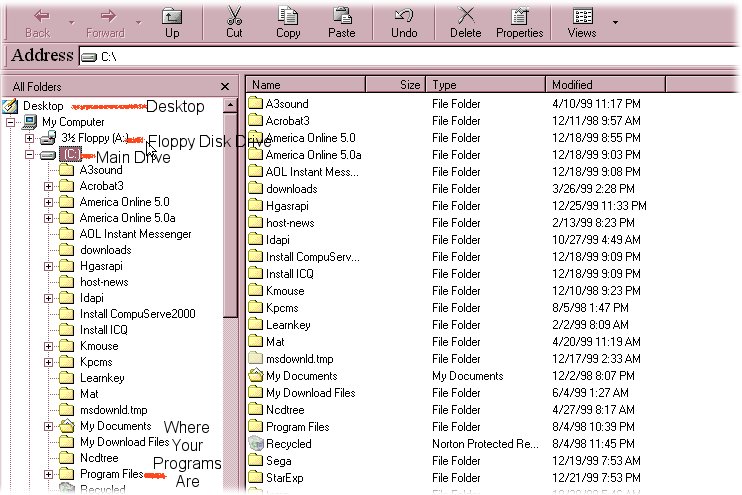Viewport: 742px width, 495px height.
Task: Click the Undo toolbar icon
Action: tap(404, 16)
